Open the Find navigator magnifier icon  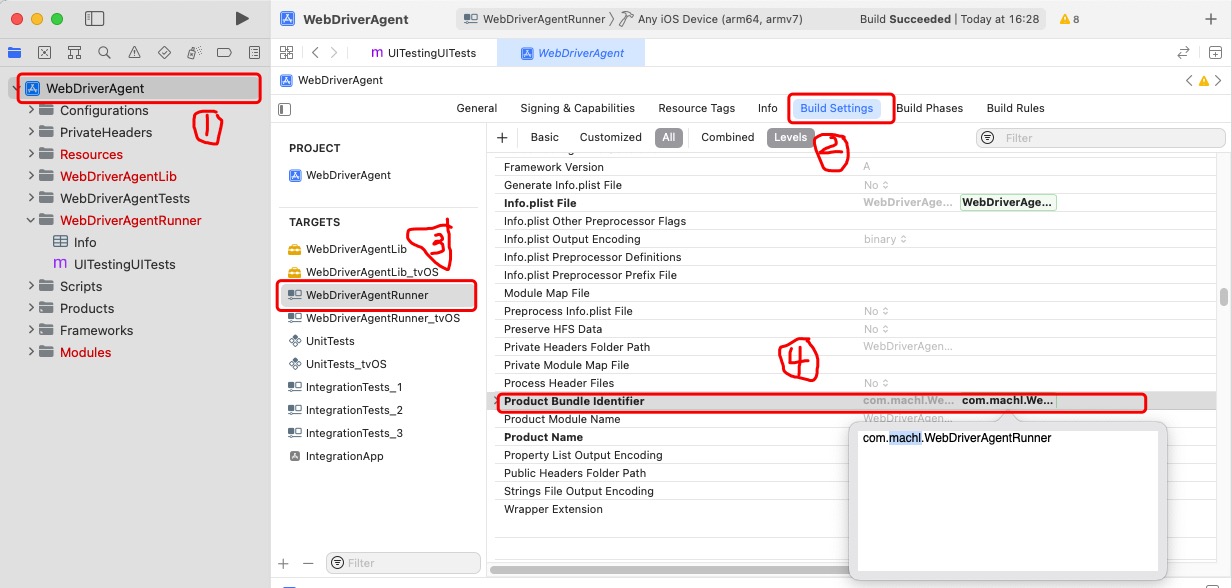pos(104,53)
